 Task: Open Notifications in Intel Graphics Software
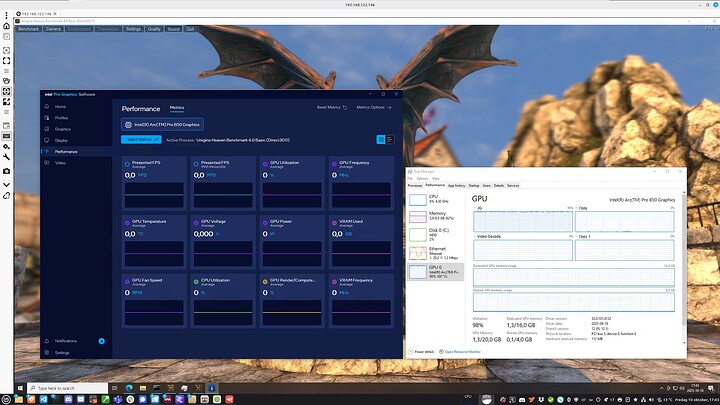tap(67, 341)
